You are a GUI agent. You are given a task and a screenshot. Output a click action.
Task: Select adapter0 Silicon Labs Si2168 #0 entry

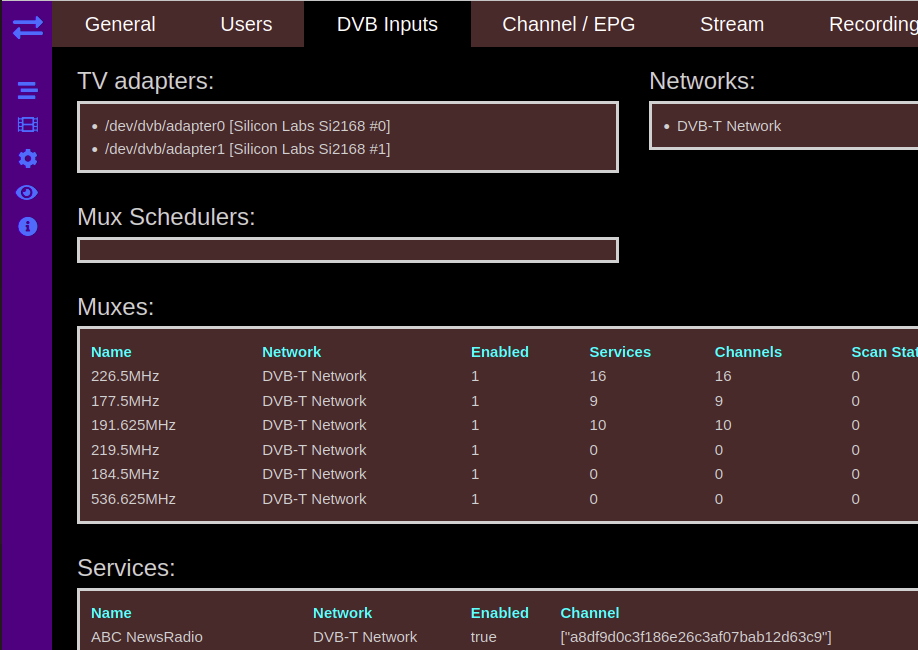tap(247, 126)
